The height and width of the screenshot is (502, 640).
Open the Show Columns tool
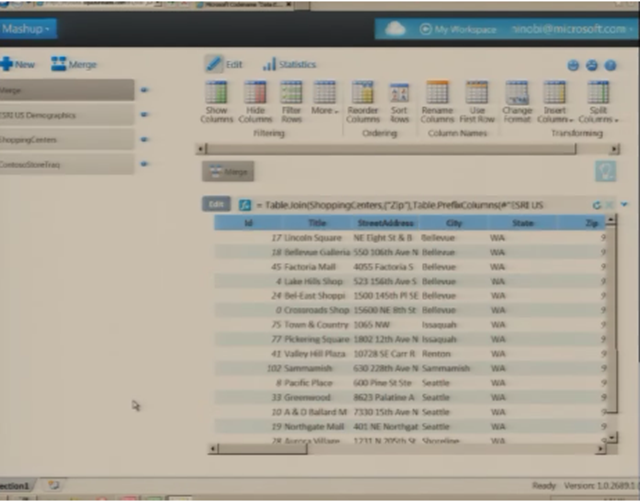click(x=216, y=102)
